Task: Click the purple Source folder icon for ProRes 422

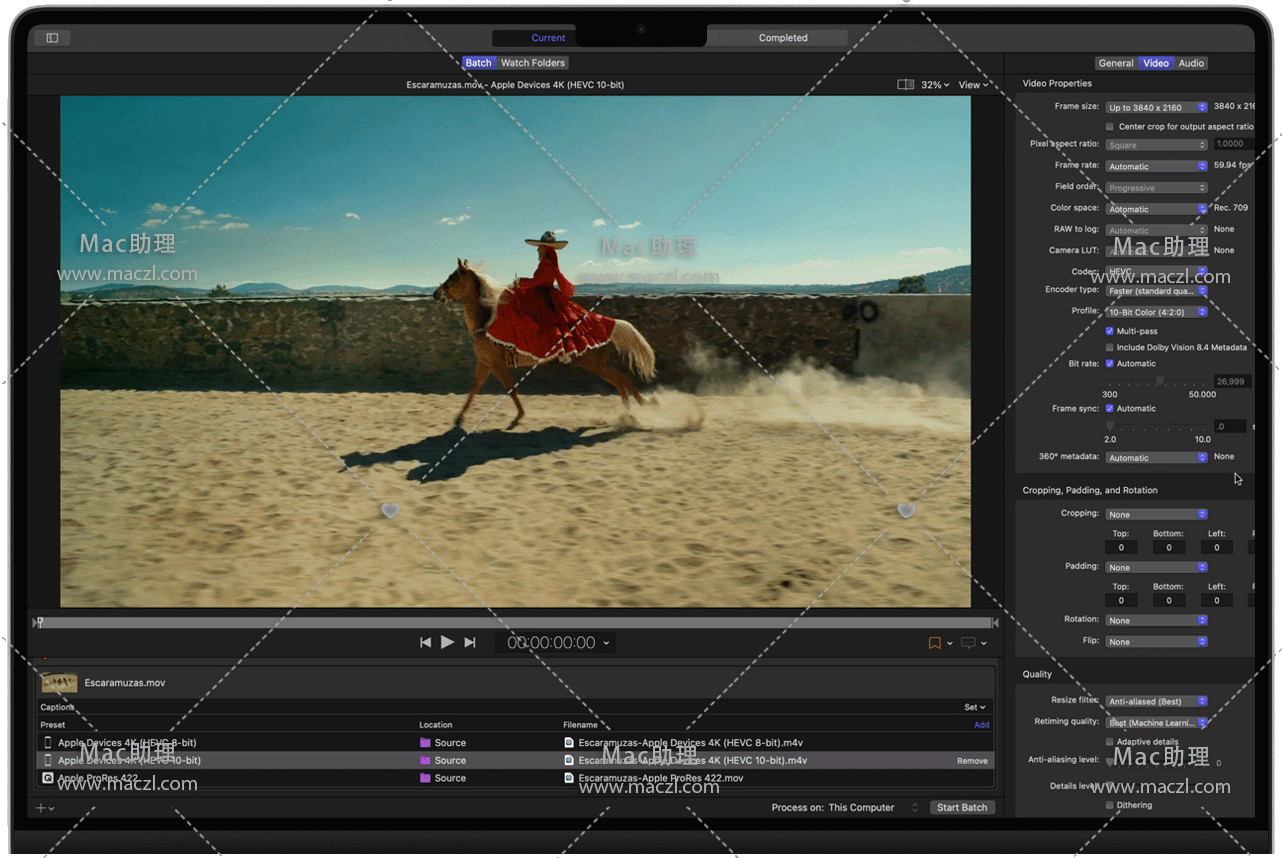Action: [425, 778]
